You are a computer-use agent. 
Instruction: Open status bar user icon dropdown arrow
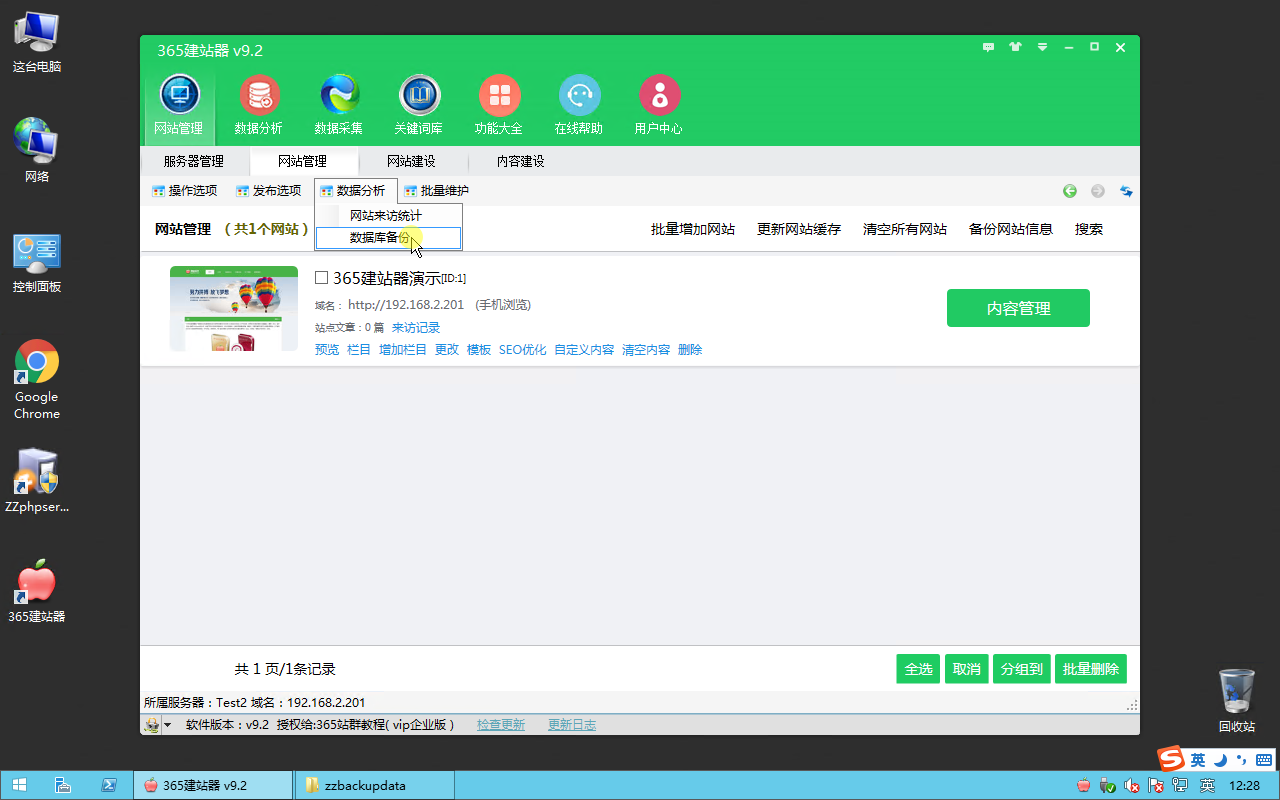pyautogui.click(x=167, y=725)
